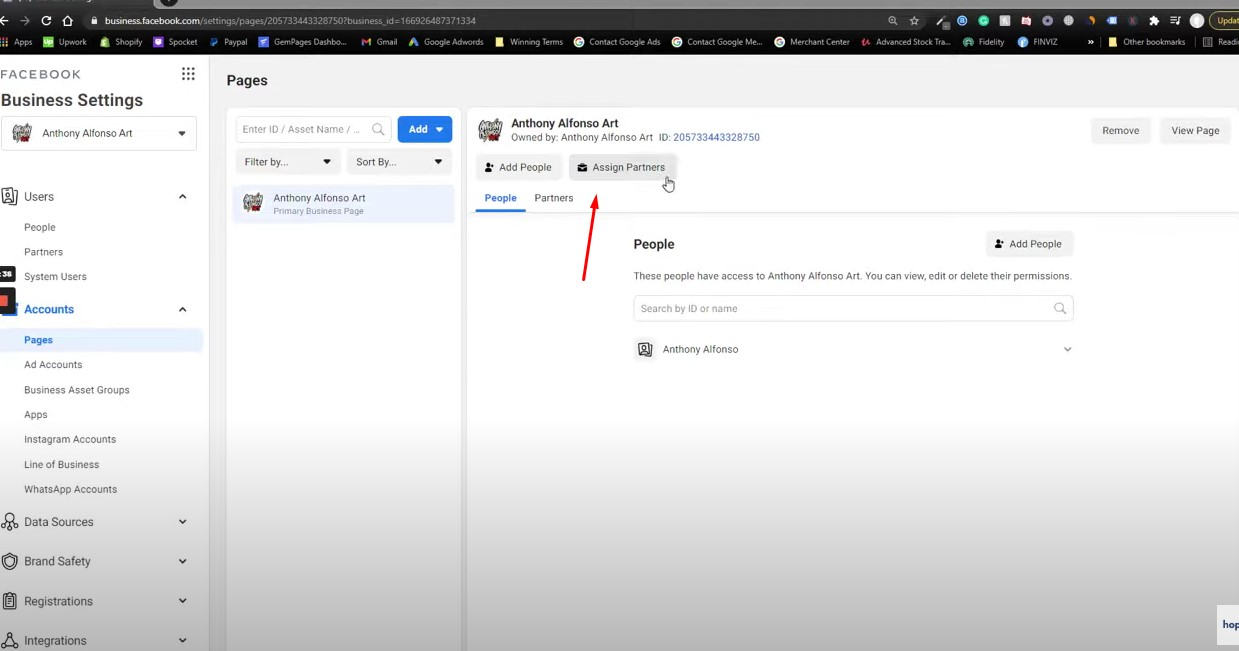
Task: Click the View Page button
Action: click(x=1195, y=131)
